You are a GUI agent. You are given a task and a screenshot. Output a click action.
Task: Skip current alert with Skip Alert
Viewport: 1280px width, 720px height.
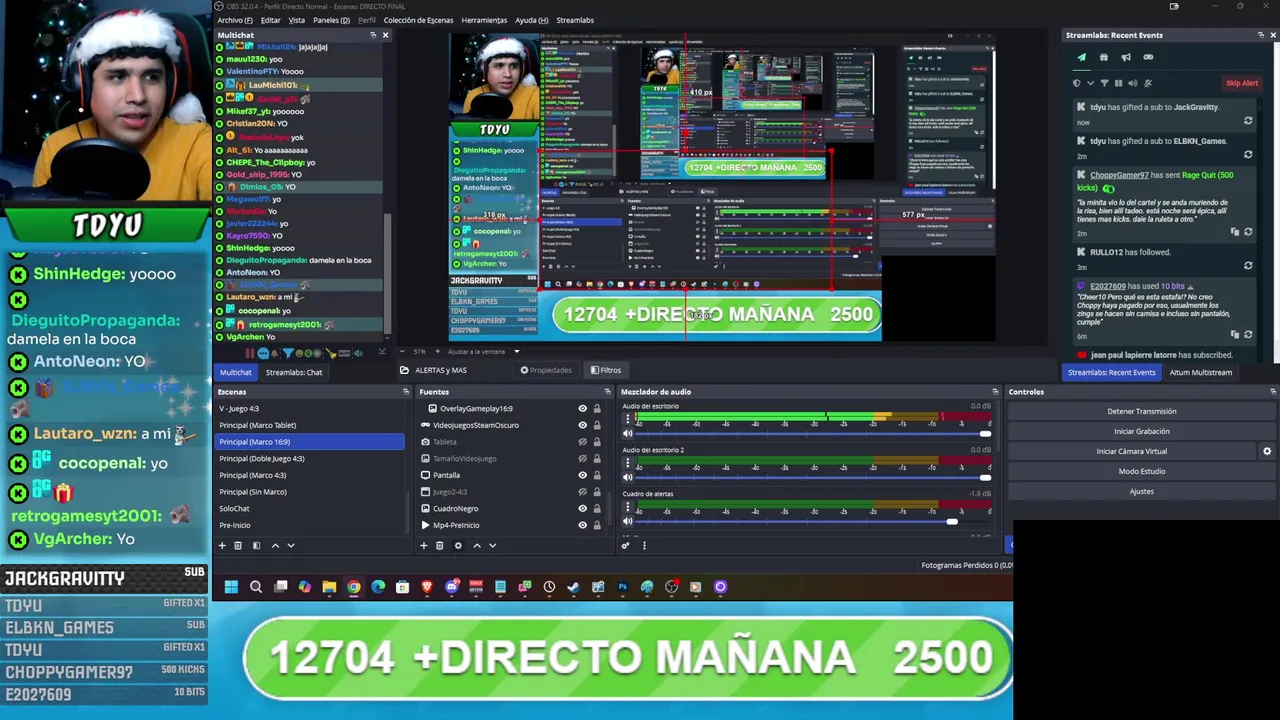click(x=1242, y=83)
